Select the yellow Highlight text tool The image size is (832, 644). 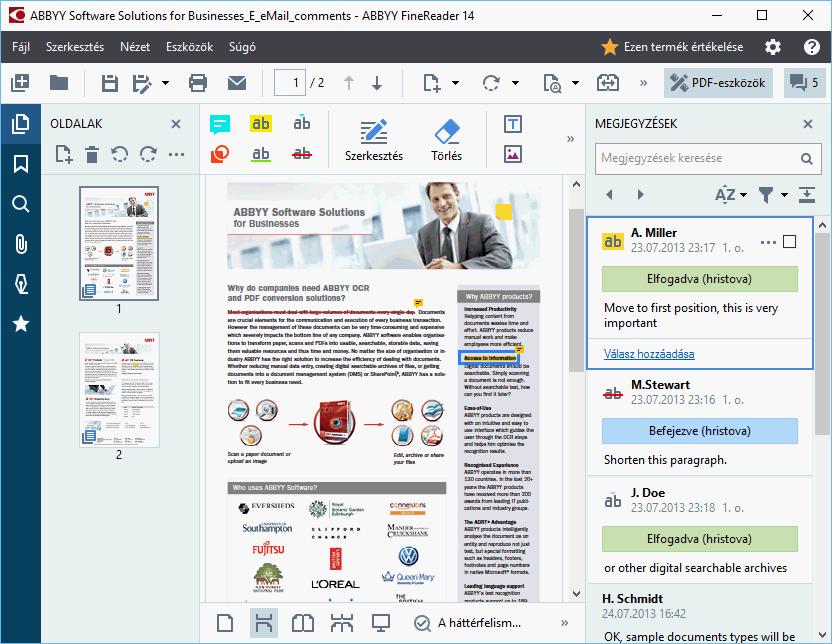coord(261,124)
